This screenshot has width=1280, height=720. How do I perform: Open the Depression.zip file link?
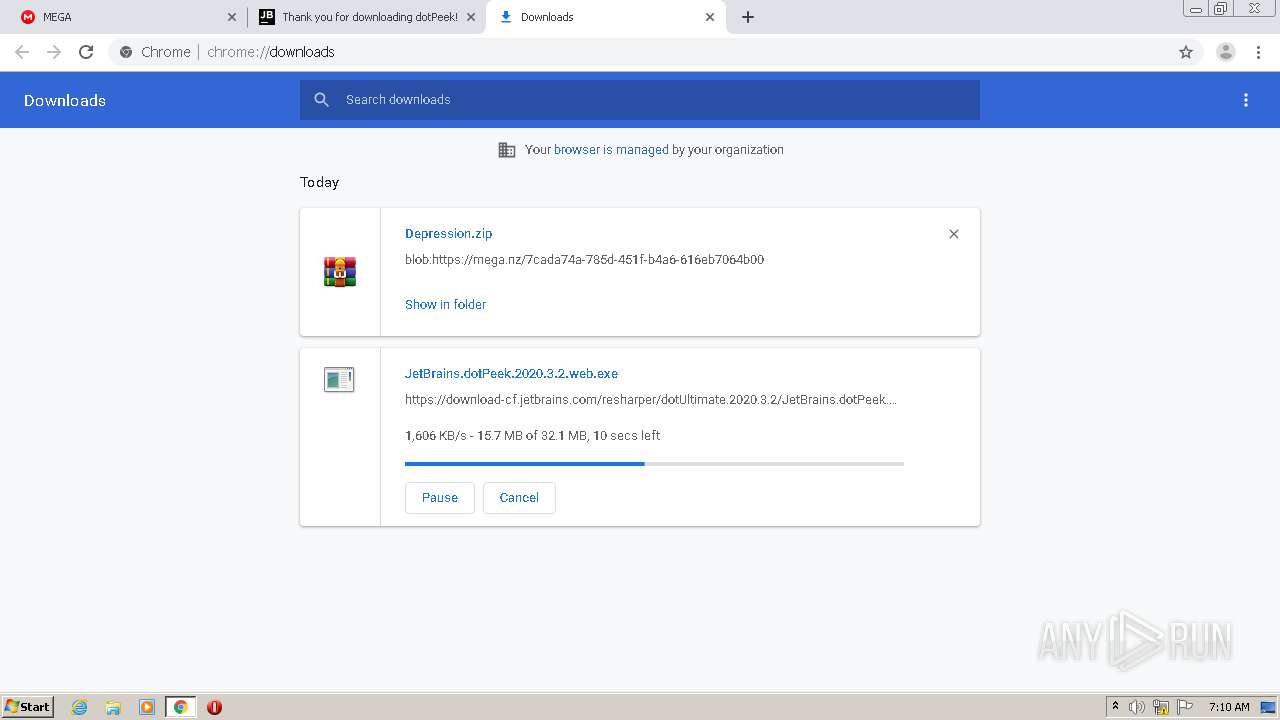pos(448,233)
